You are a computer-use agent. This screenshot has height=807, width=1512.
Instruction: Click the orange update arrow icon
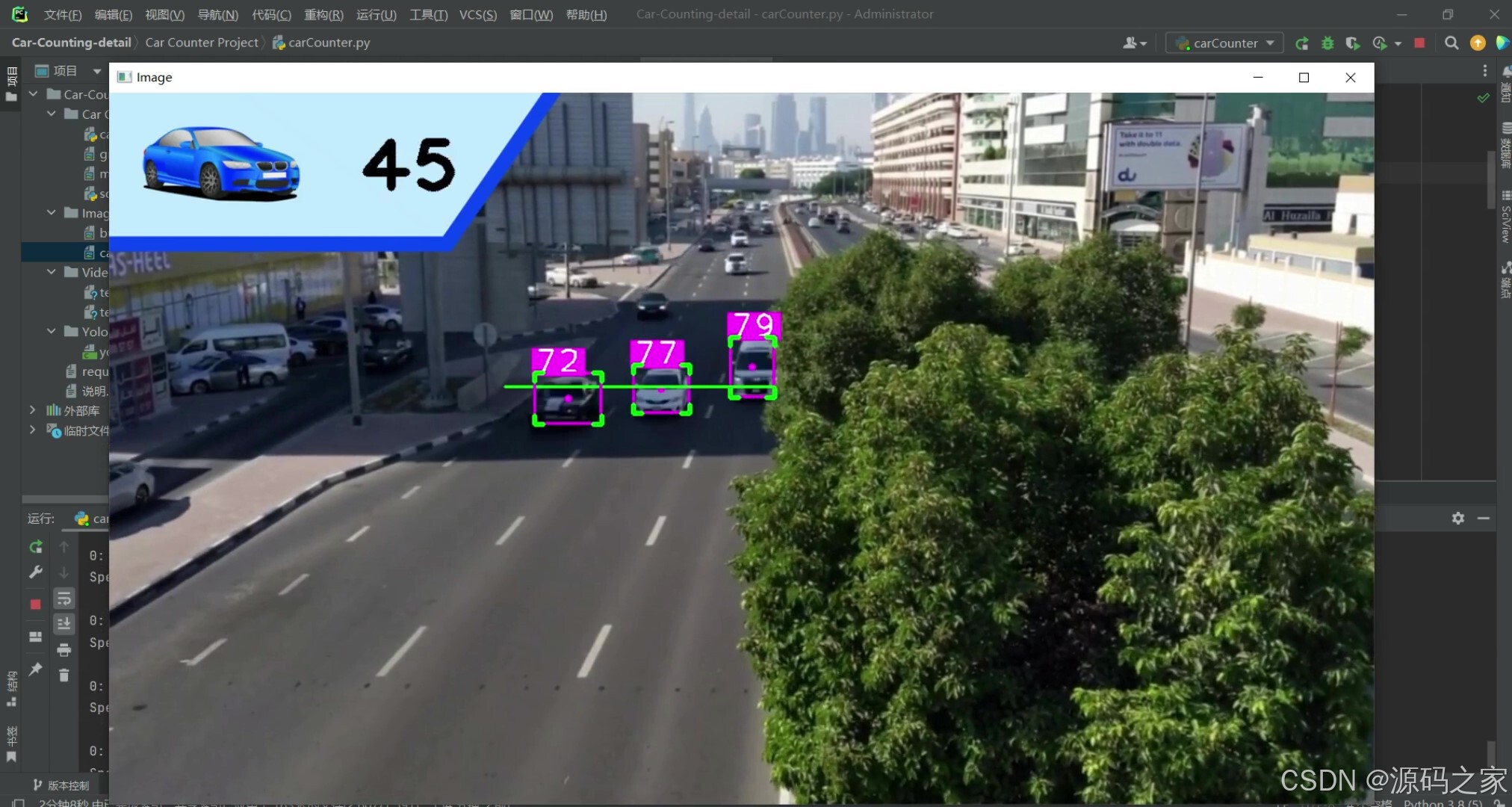pyautogui.click(x=1478, y=43)
